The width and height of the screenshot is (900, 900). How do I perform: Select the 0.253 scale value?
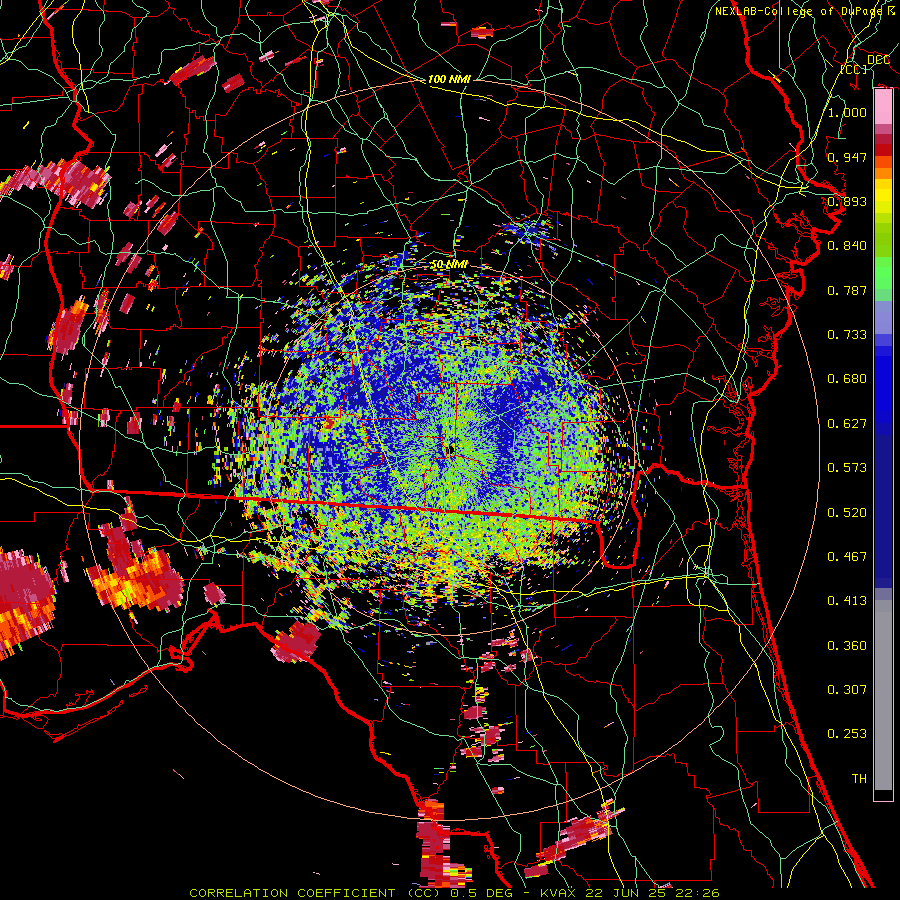coord(847,734)
